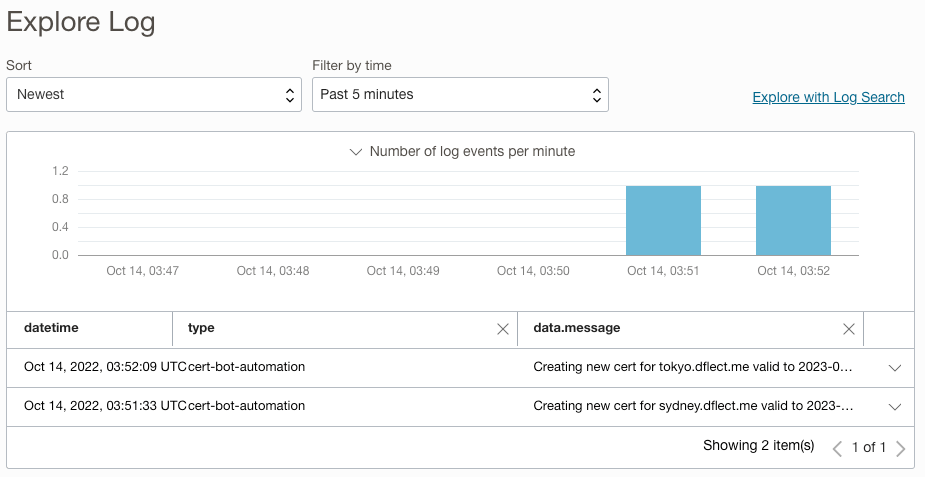Expand the tokyo.dflect.me log row chevron
925x477 pixels.
[x=895, y=368]
